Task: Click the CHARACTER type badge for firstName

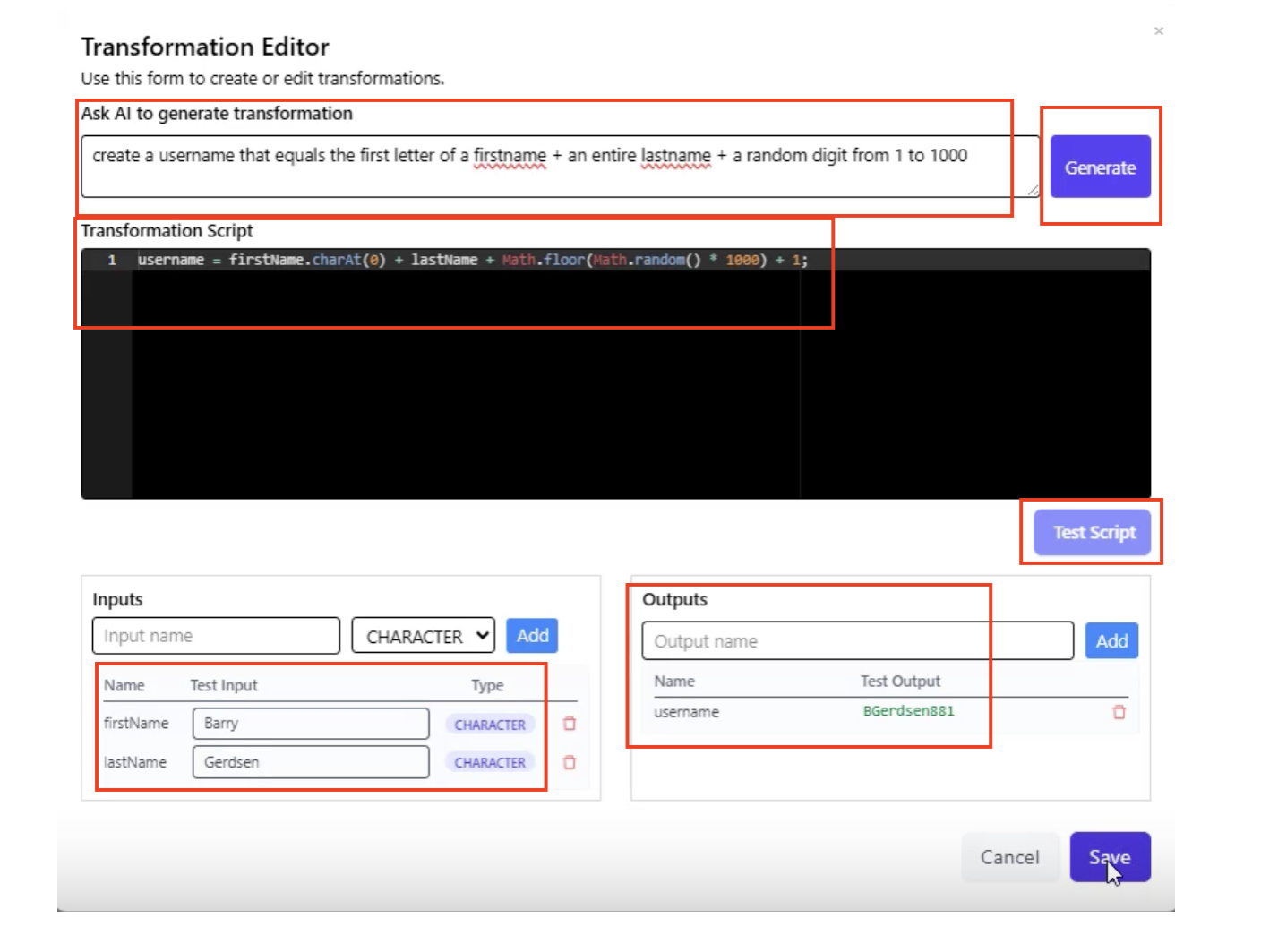Action: coord(490,725)
